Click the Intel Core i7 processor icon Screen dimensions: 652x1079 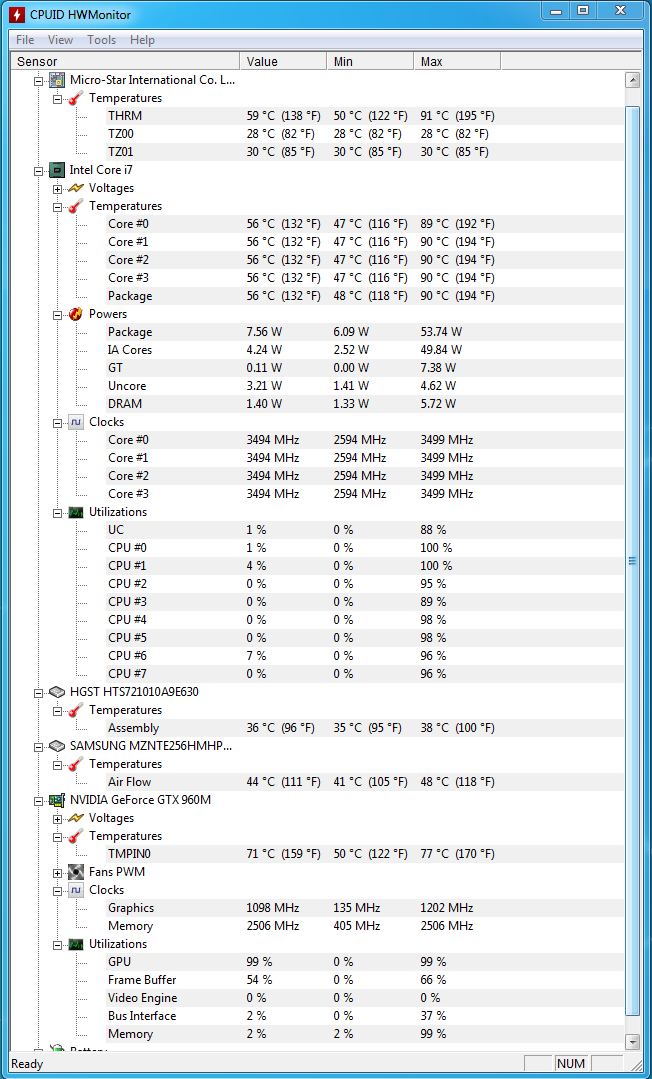click(57, 170)
